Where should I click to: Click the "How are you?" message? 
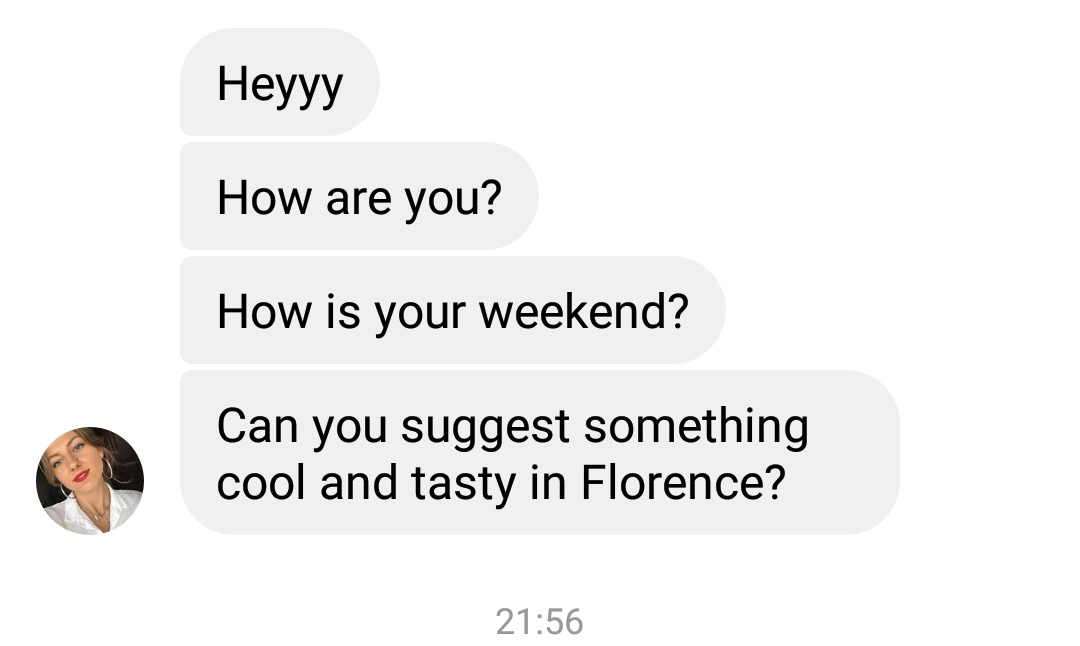(x=358, y=197)
